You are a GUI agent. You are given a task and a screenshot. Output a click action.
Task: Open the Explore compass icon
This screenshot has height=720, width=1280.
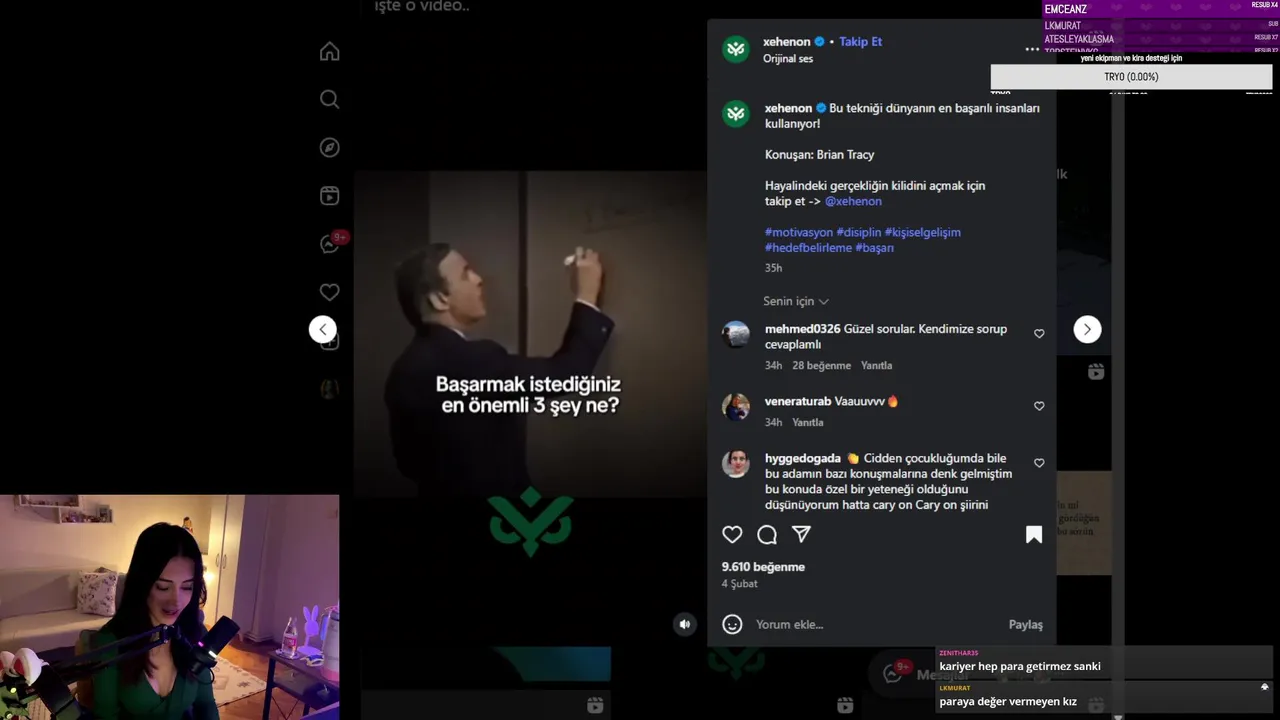click(329, 148)
